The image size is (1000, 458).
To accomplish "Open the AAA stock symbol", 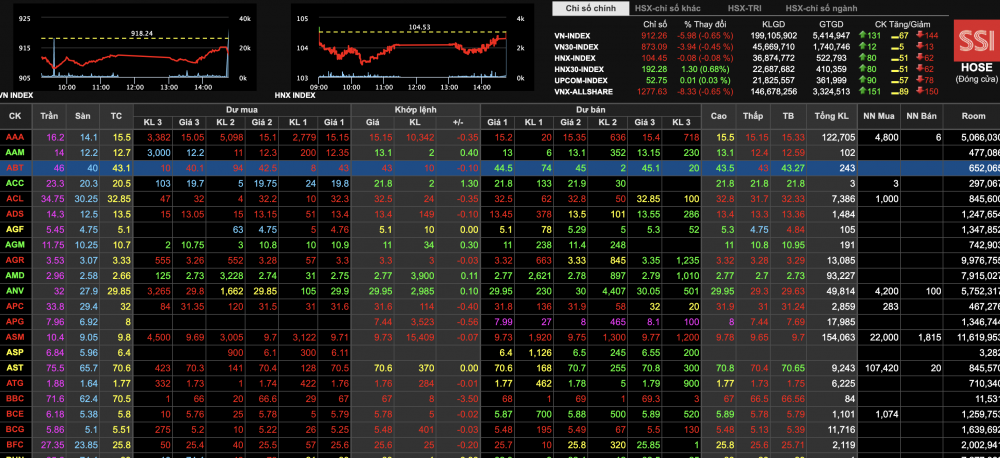I will (x=15, y=137).
